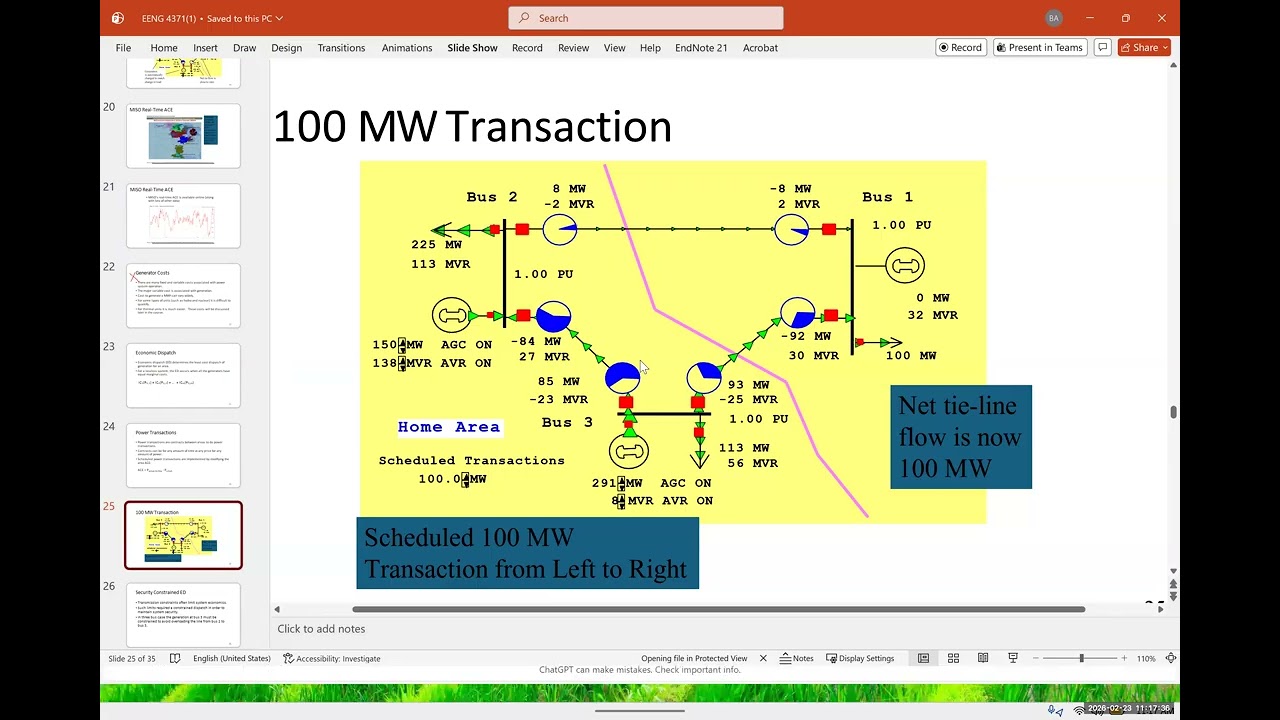Click the 'Bus 2' label in diagram
This screenshot has width=1280, height=720.
(x=492, y=197)
